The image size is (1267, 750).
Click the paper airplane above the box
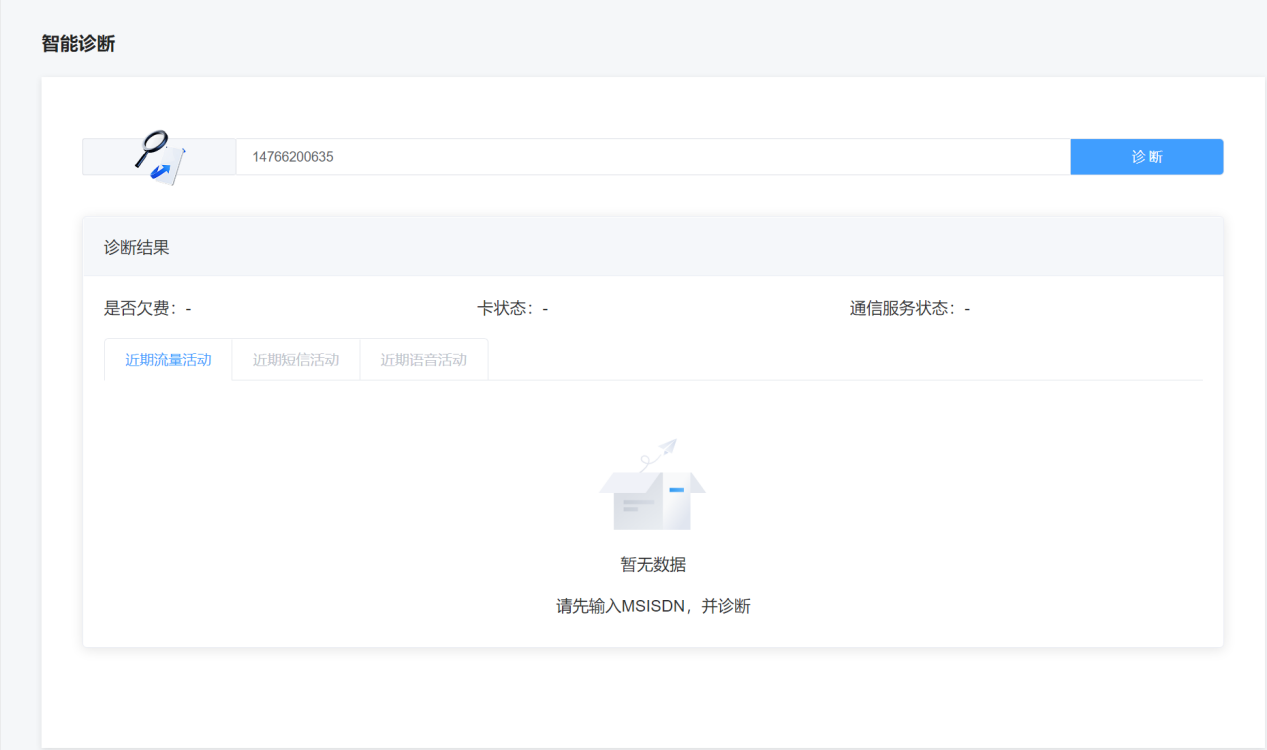click(666, 447)
